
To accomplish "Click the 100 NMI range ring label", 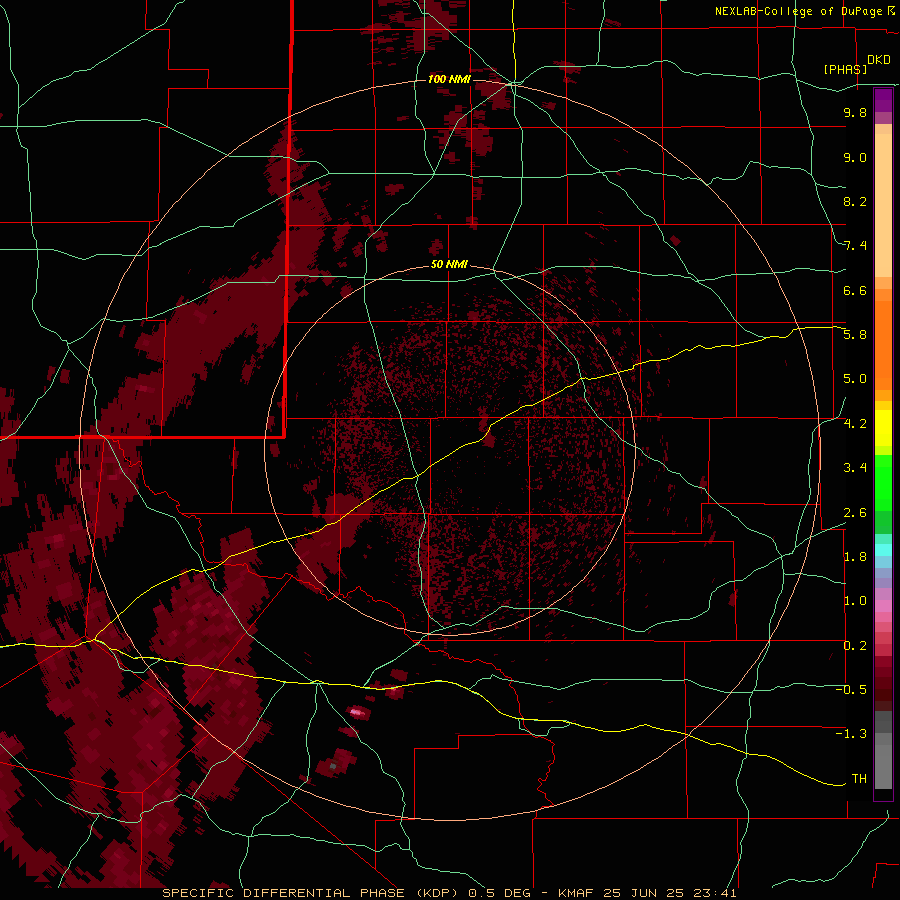I will (x=449, y=79).
